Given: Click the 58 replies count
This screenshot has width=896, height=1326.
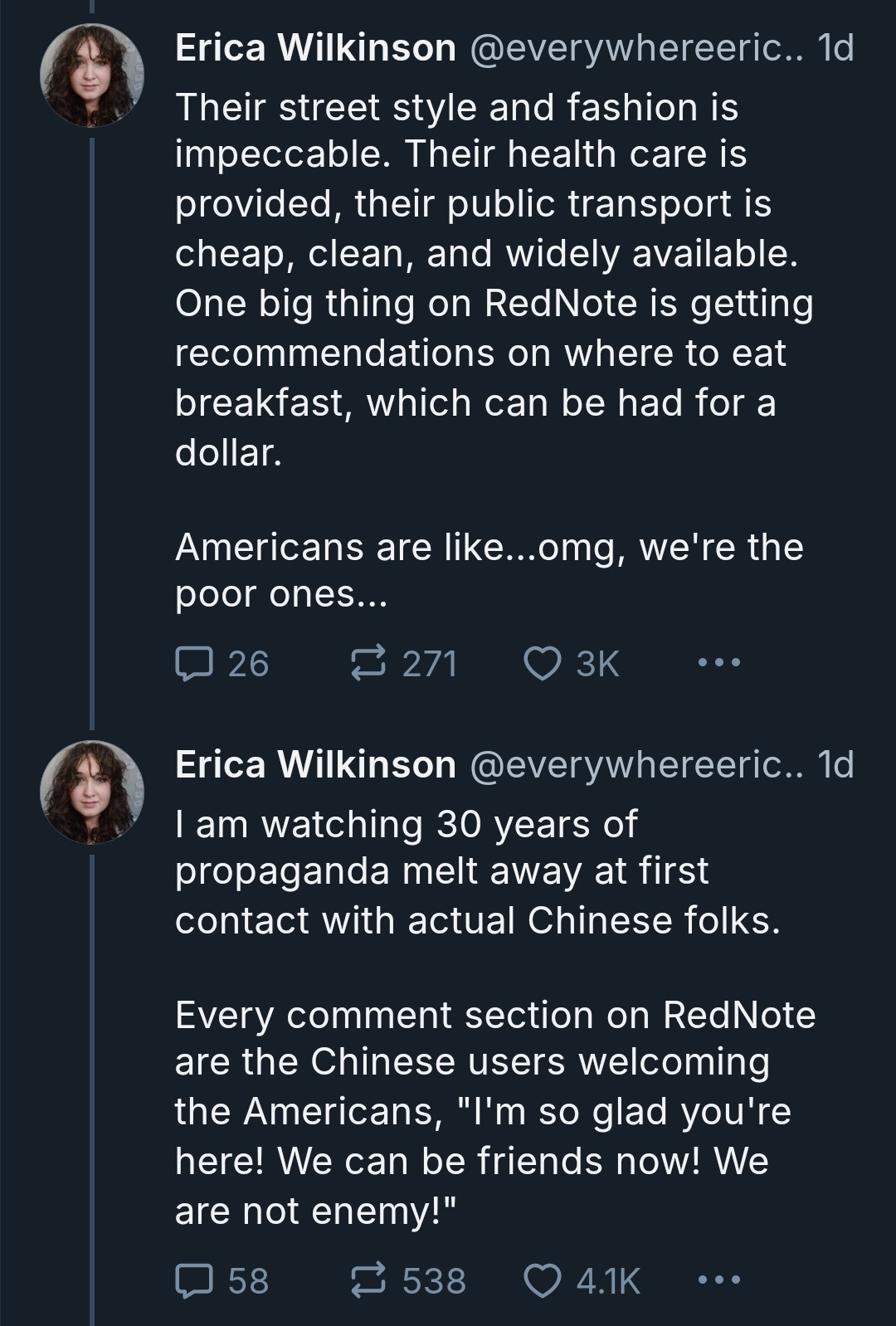Looking at the screenshot, I should (248, 1280).
